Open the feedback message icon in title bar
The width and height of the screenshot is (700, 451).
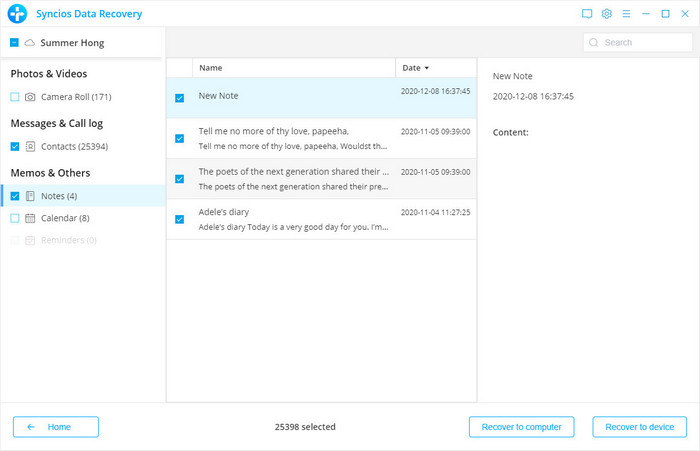586,14
